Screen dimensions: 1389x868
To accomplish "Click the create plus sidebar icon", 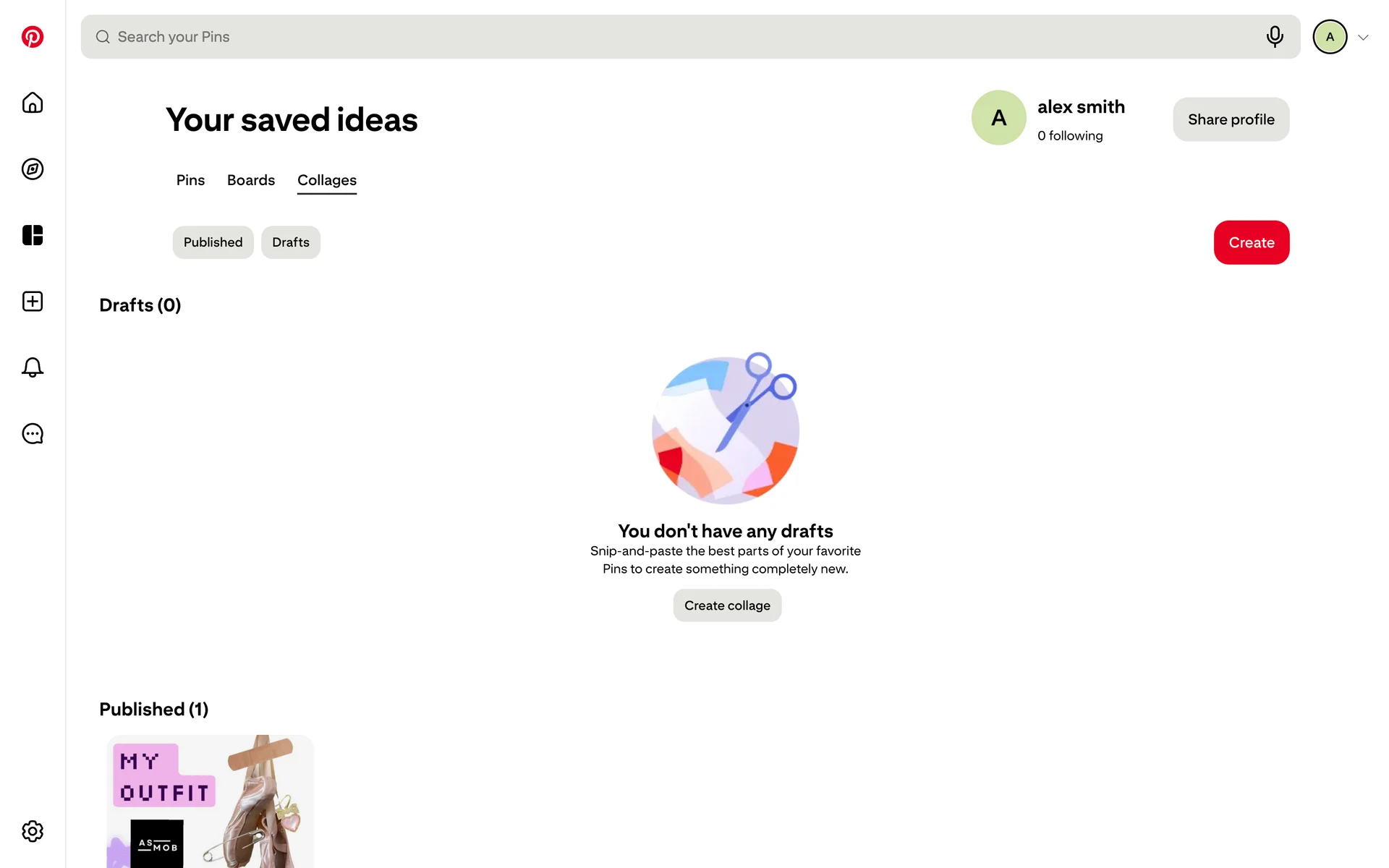I will pyautogui.click(x=33, y=302).
